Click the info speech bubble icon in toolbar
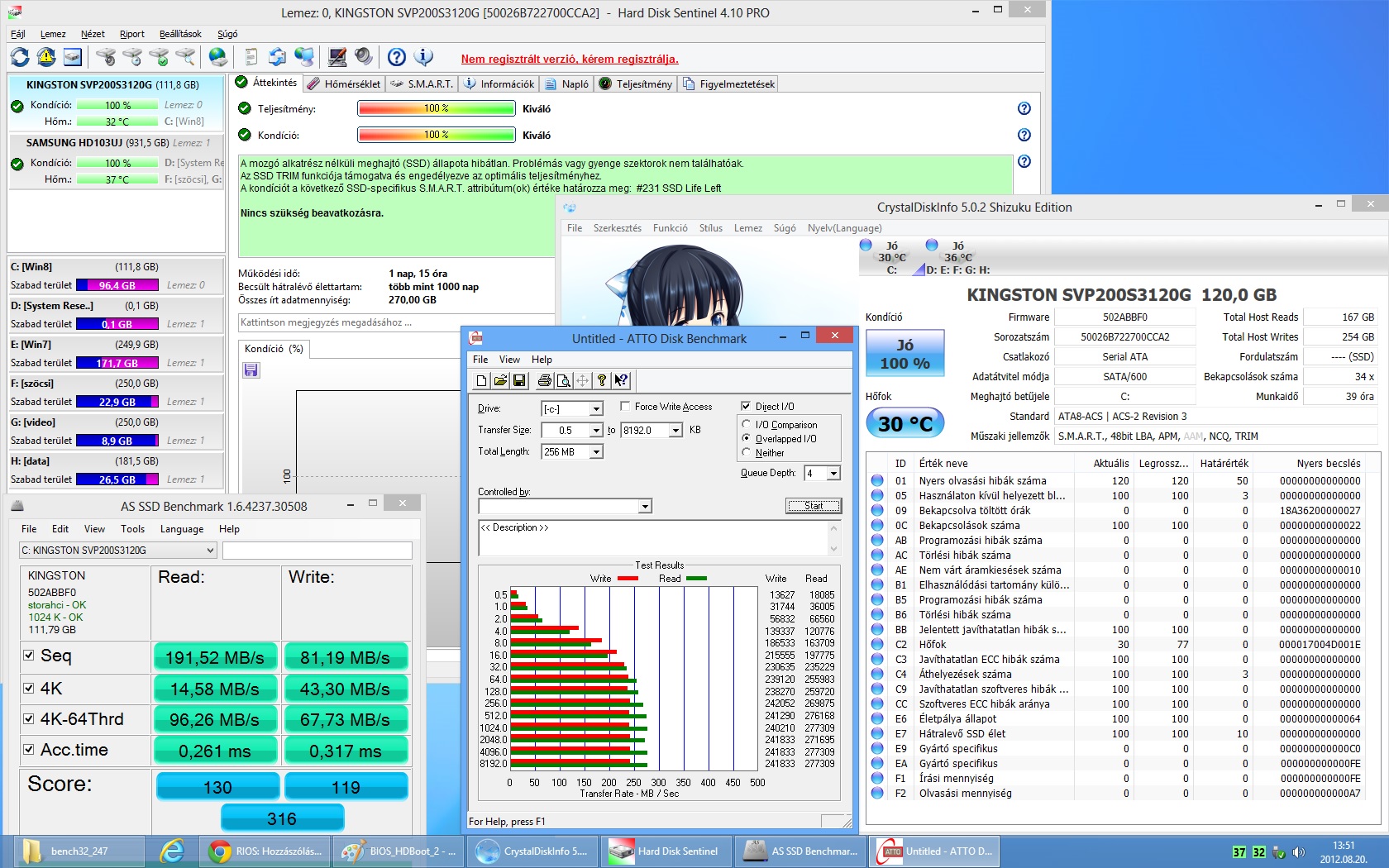This screenshot has width=1389, height=868. (x=423, y=57)
